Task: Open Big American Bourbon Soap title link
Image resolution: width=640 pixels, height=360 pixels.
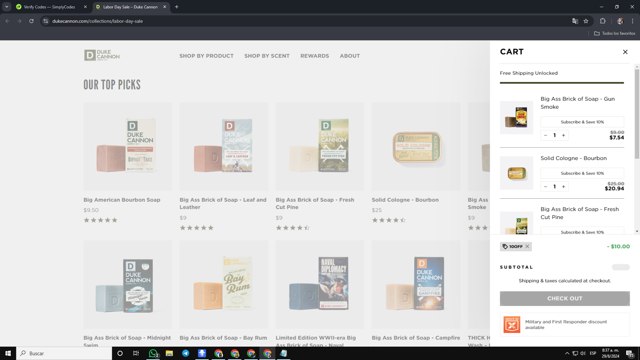Action: click(x=122, y=200)
